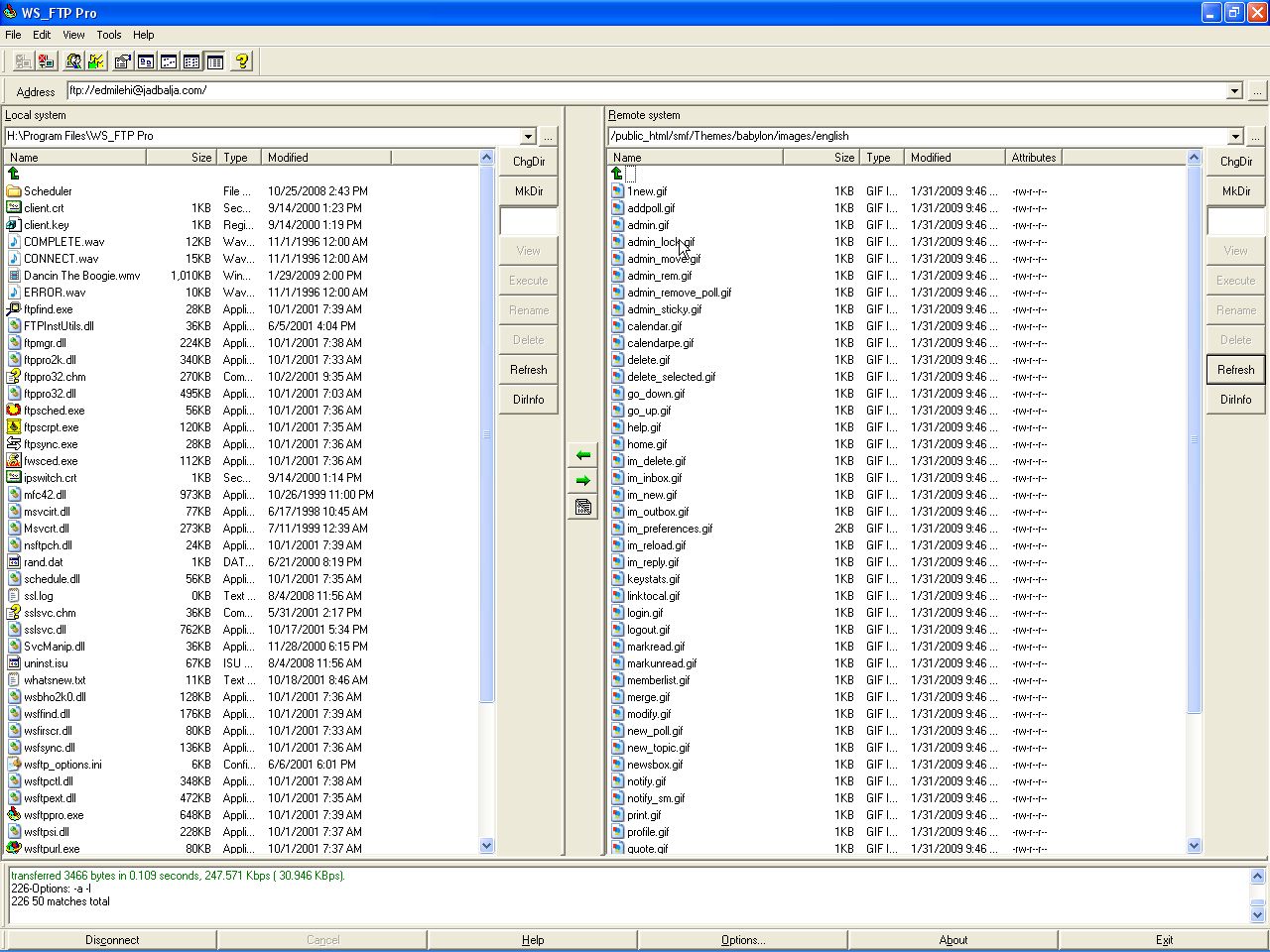Image resolution: width=1270 pixels, height=952 pixels.
Task: Click the Address text field
Action: (x=646, y=90)
